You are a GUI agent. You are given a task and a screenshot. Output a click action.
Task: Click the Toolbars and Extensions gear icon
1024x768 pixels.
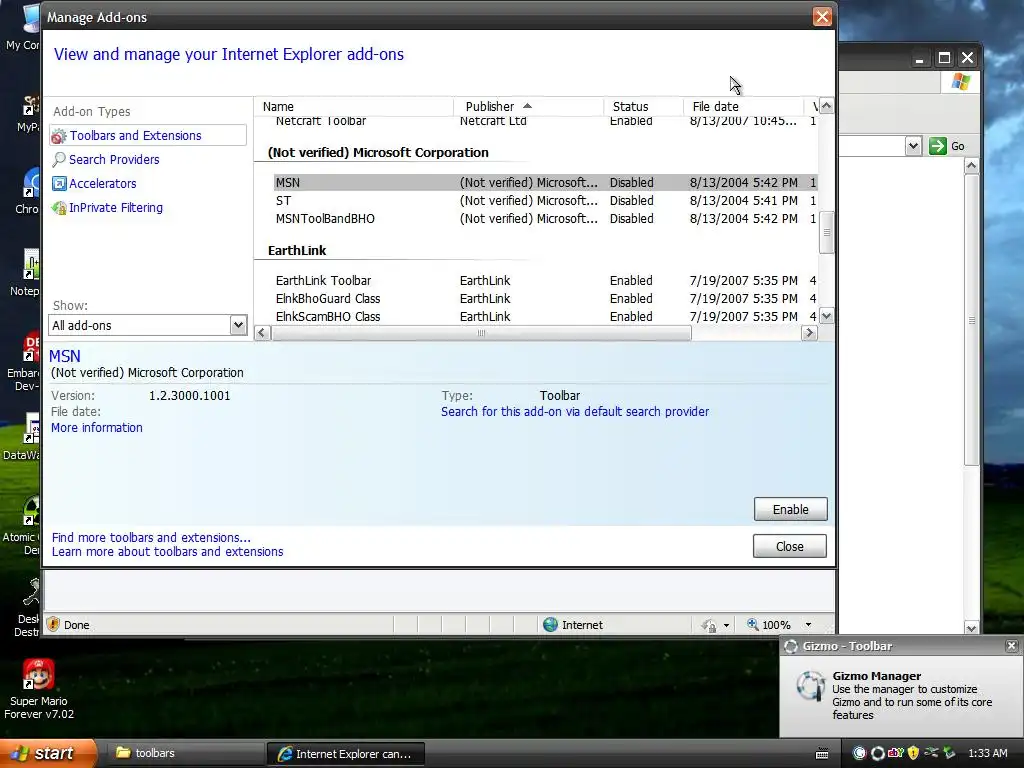coord(59,136)
